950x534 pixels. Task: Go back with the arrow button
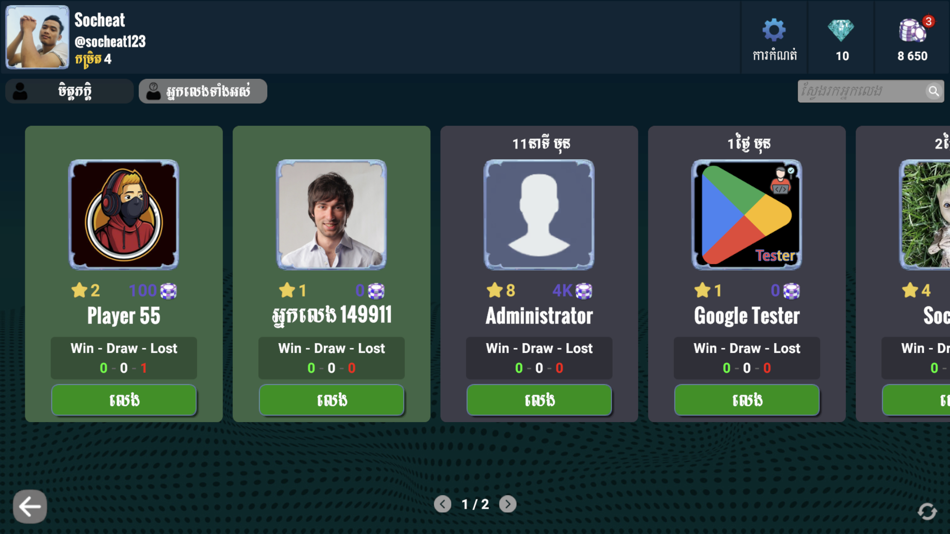click(30, 506)
